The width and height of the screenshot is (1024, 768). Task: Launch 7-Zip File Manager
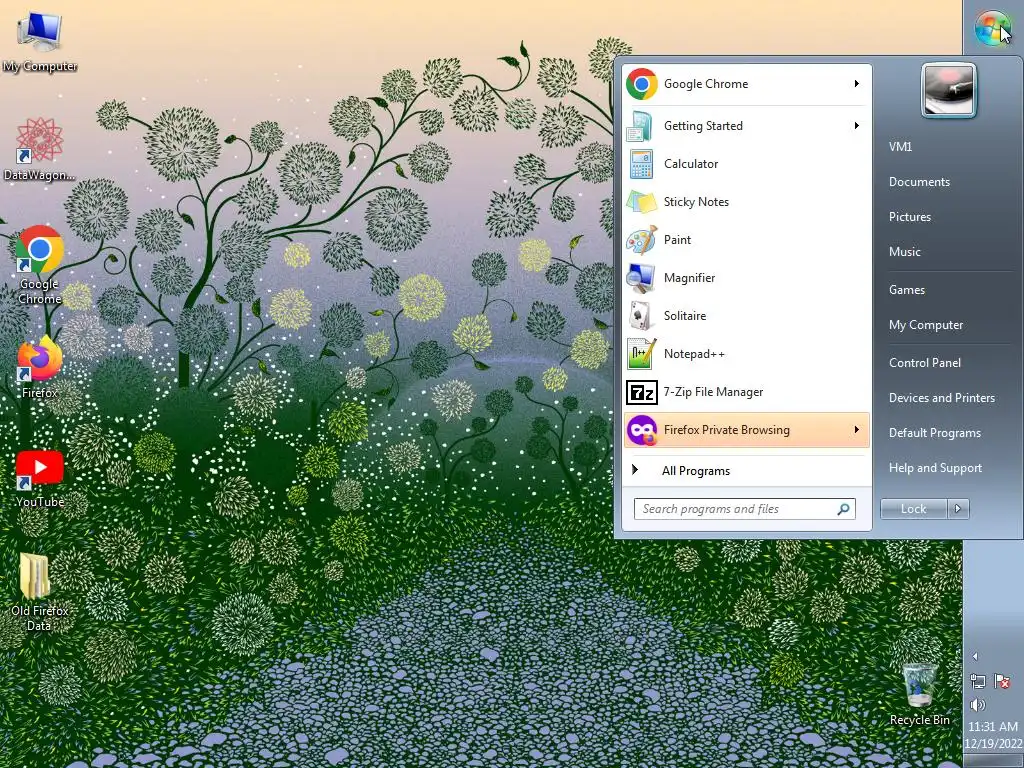746,392
